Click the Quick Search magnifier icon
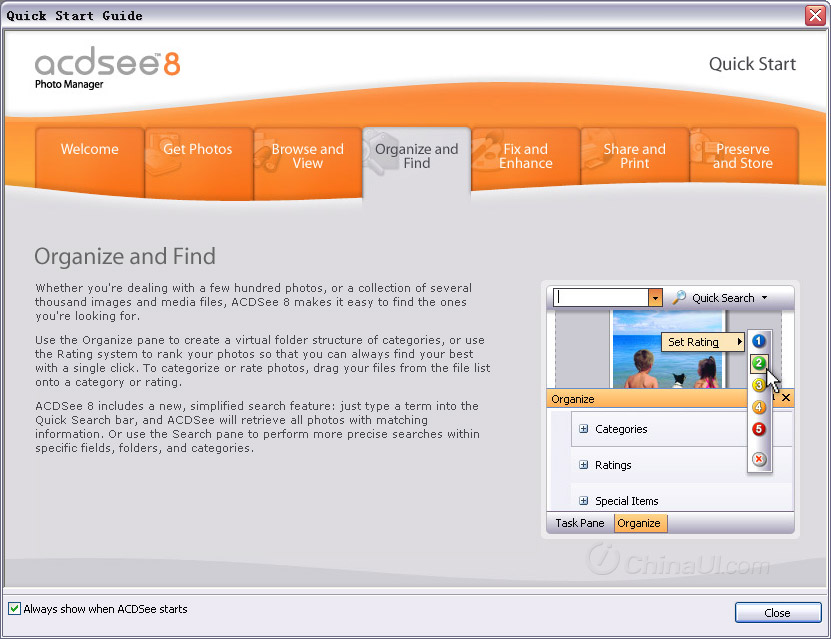This screenshot has height=639, width=831. click(x=679, y=298)
